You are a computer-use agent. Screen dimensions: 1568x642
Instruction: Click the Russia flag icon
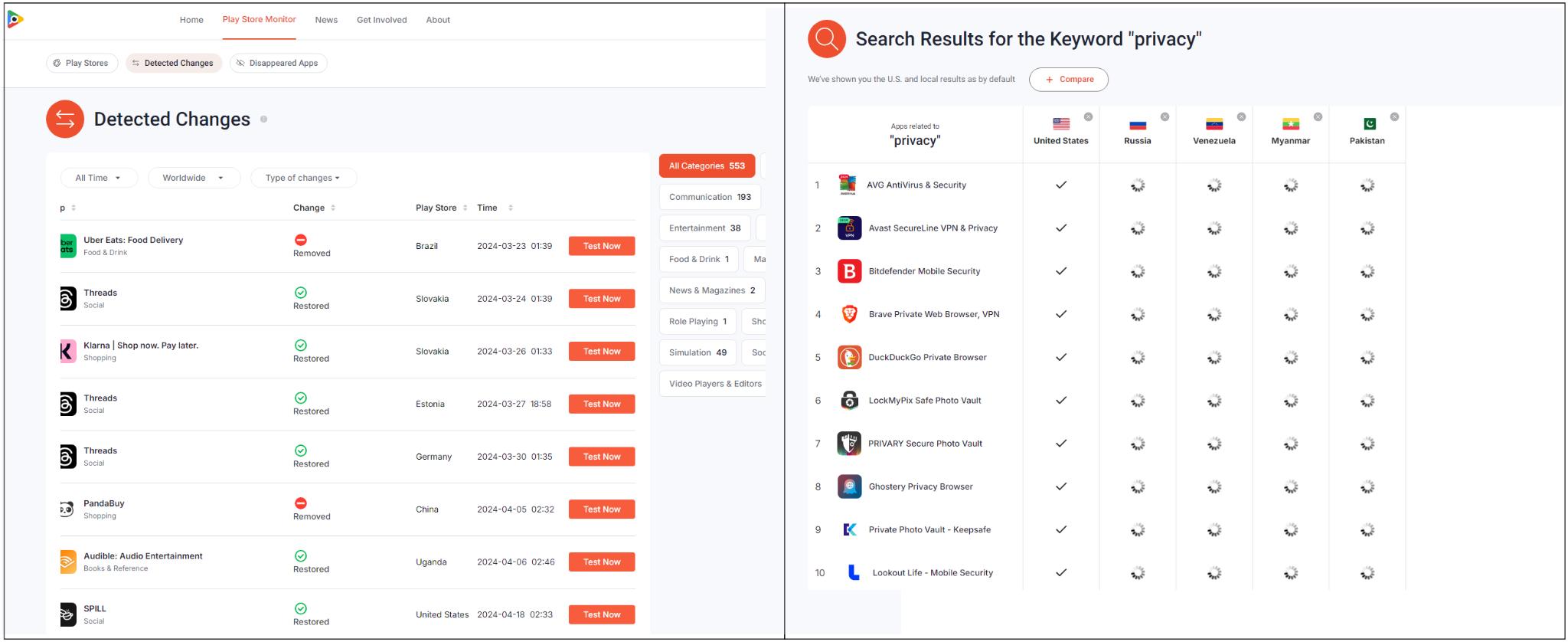[1138, 124]
